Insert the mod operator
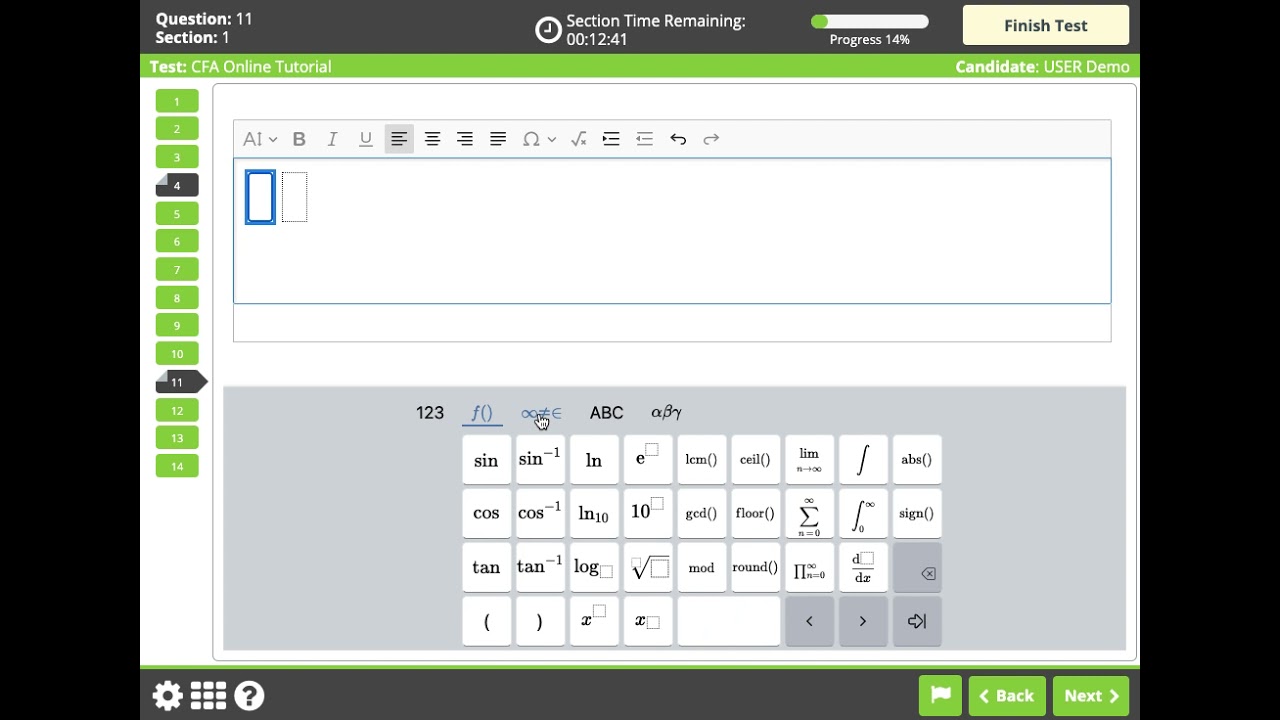Image resolution: width=1280 pixels, height=720 pixels. pos(702,568)
